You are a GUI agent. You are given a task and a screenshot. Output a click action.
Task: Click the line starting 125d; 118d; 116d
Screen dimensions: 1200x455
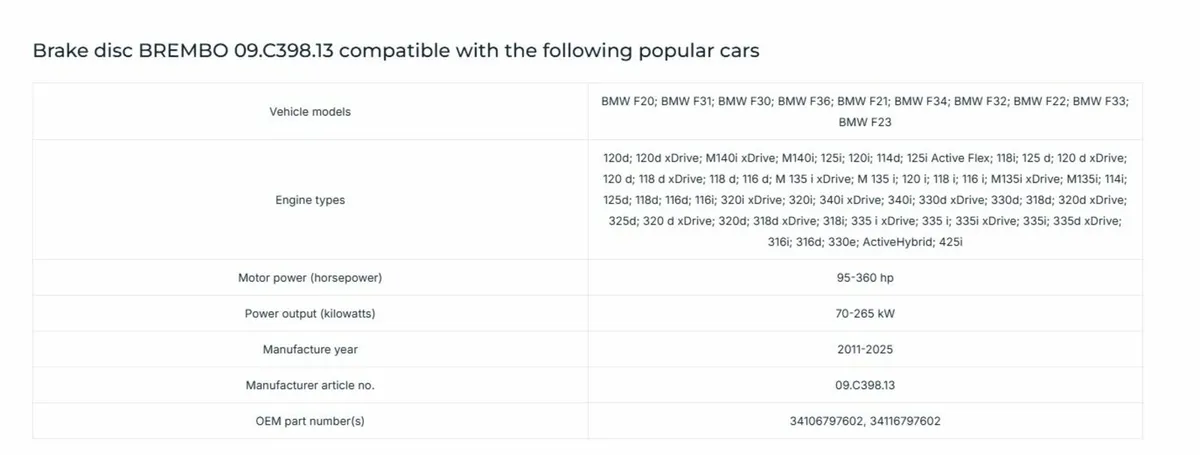(865, 200)
